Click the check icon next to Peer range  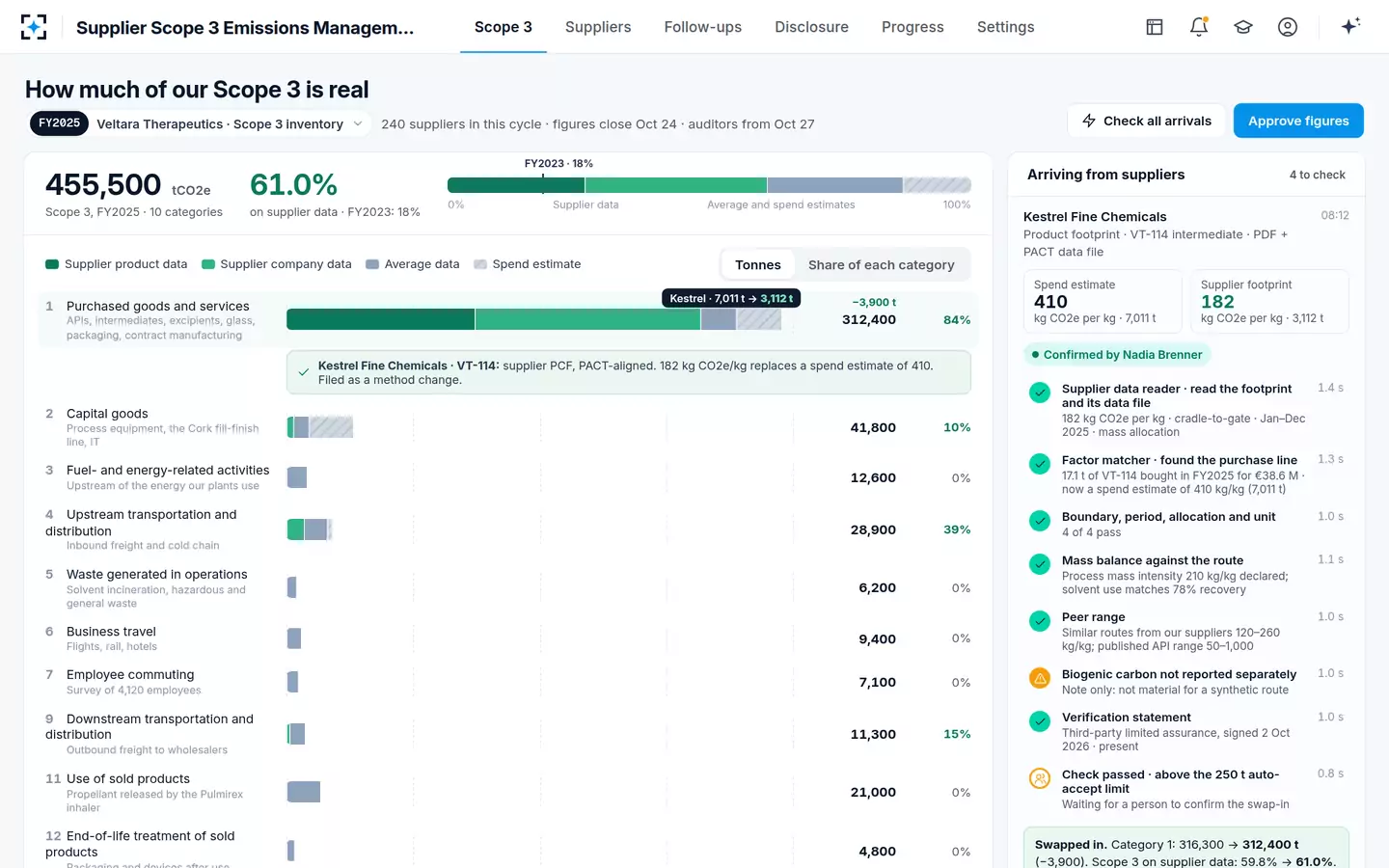coord(1040,621)
